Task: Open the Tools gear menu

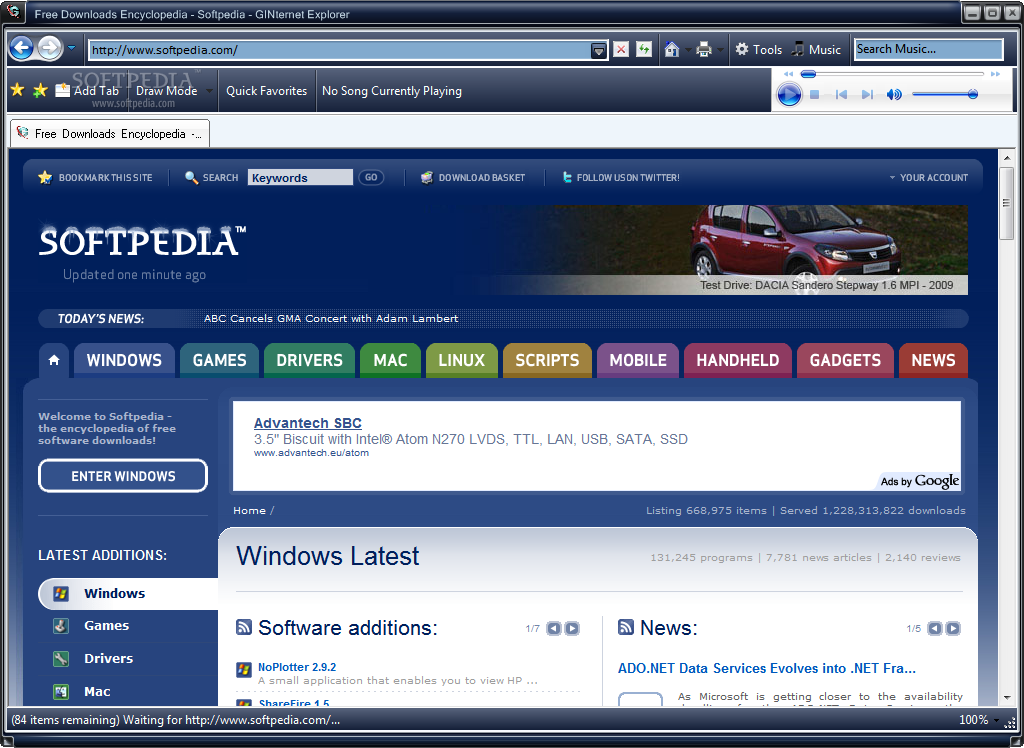Action: (758, 50)
